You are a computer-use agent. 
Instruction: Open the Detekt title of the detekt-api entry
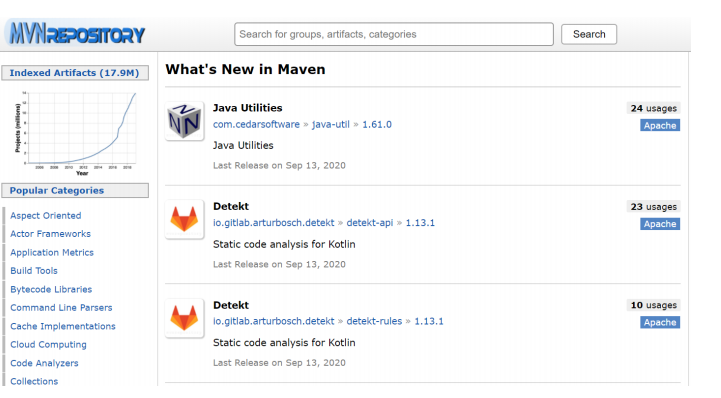tap(231, 206)
